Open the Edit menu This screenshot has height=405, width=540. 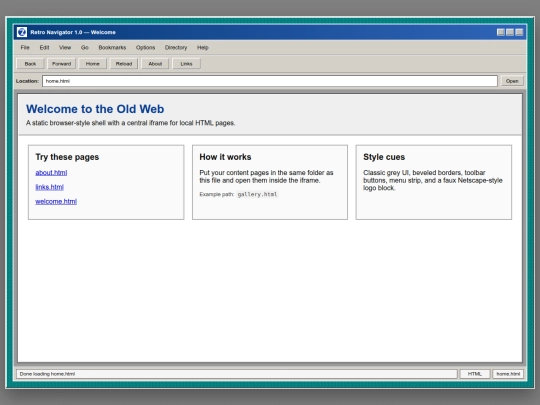pyautogui.click(x=44, y=48)
